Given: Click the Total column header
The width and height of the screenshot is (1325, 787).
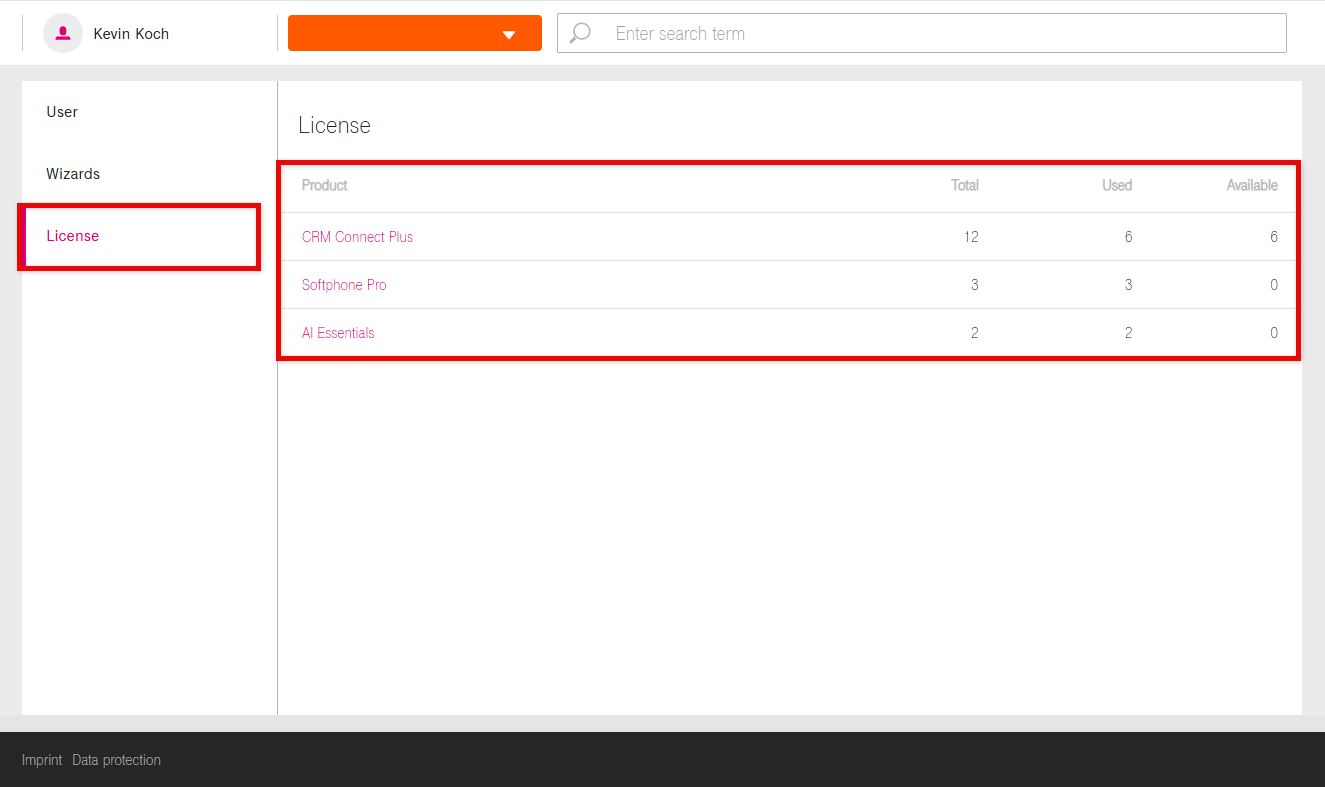Looking at the screenshot, I should (x=964, y=185).
